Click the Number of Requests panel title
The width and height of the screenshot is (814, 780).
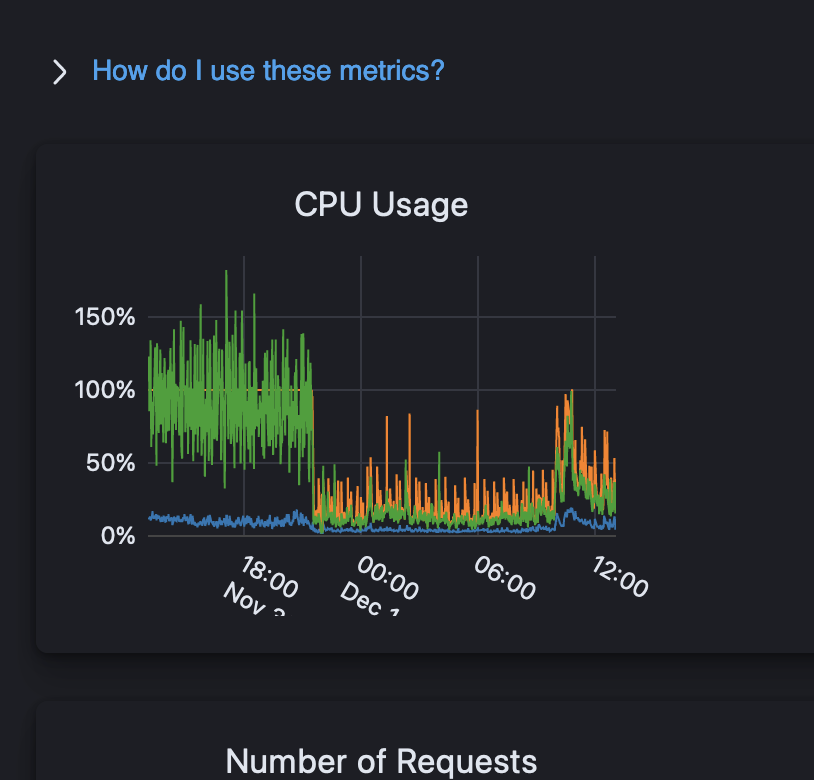click(382, 761)
